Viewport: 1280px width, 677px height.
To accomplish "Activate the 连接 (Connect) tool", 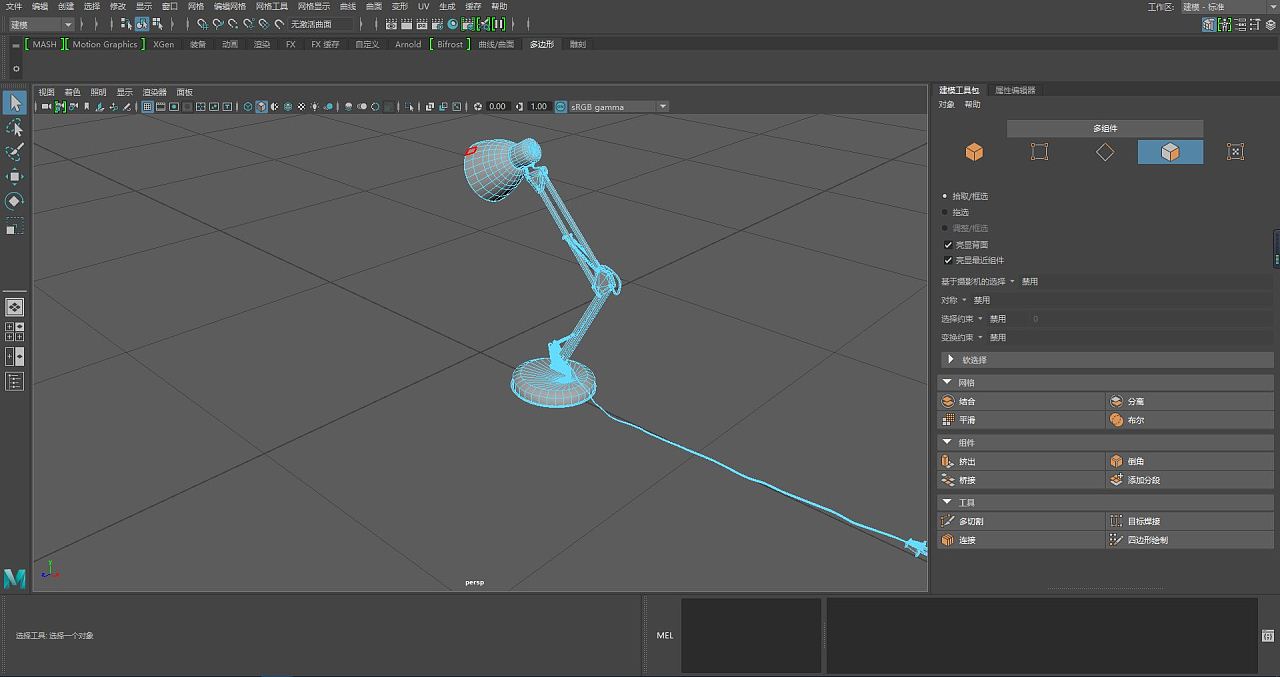I will click(x=1022, y=540).
